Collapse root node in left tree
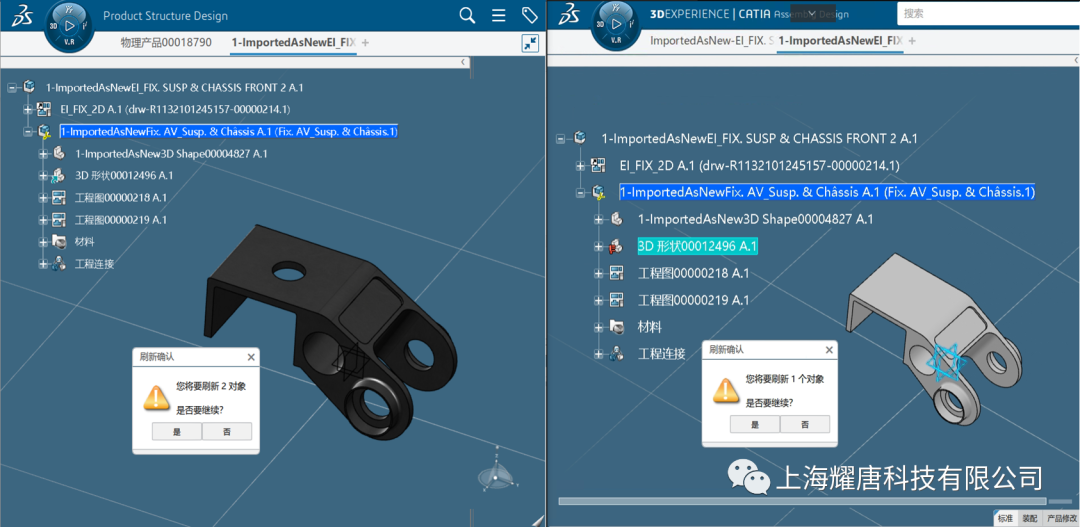Screen dimensions: 1080x527 click(x=12, y=87)
